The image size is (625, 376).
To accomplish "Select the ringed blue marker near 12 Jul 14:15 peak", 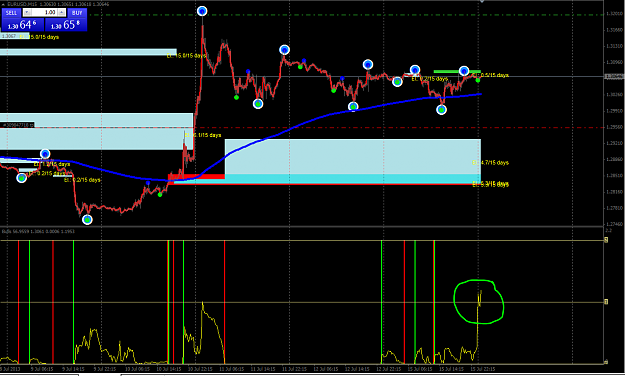I will click(x=368, y=65).
